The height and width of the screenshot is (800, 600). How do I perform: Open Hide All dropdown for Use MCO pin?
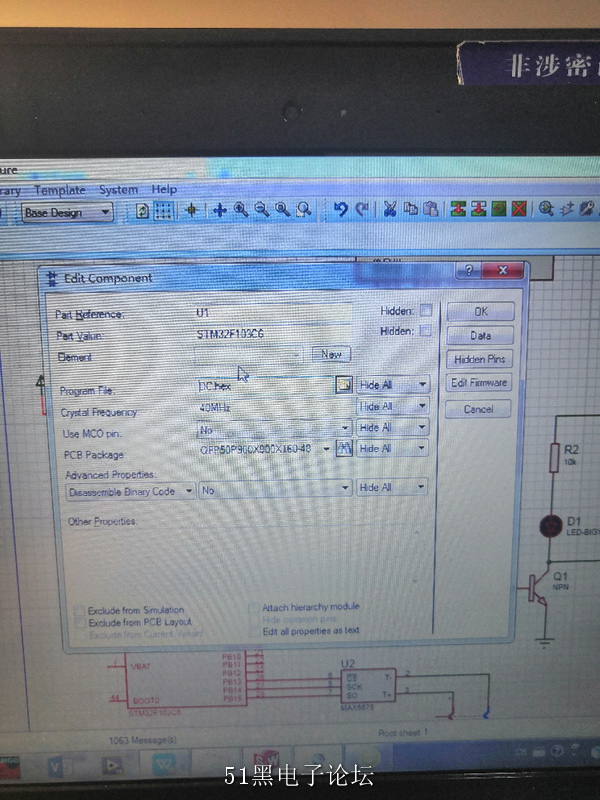pos(392,428)
